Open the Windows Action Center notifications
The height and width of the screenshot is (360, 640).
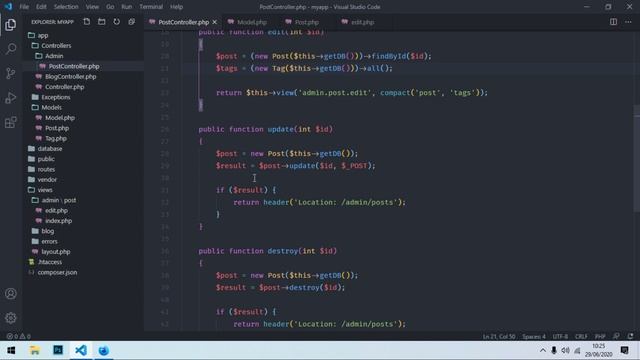(624, 350)
